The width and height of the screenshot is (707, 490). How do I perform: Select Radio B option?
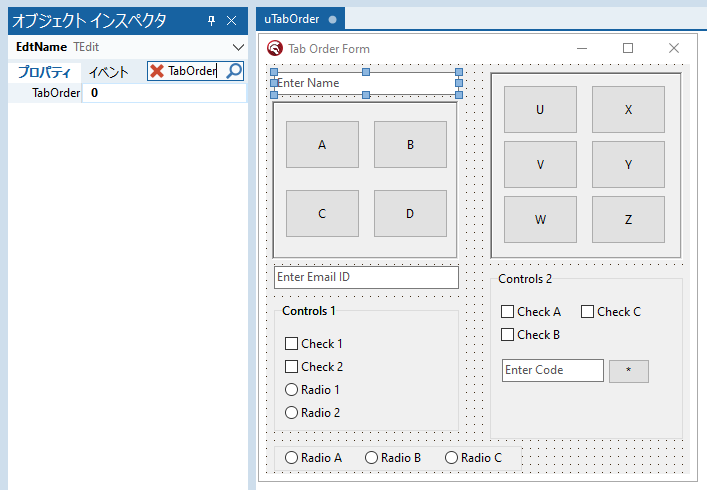tap(371, 458)
